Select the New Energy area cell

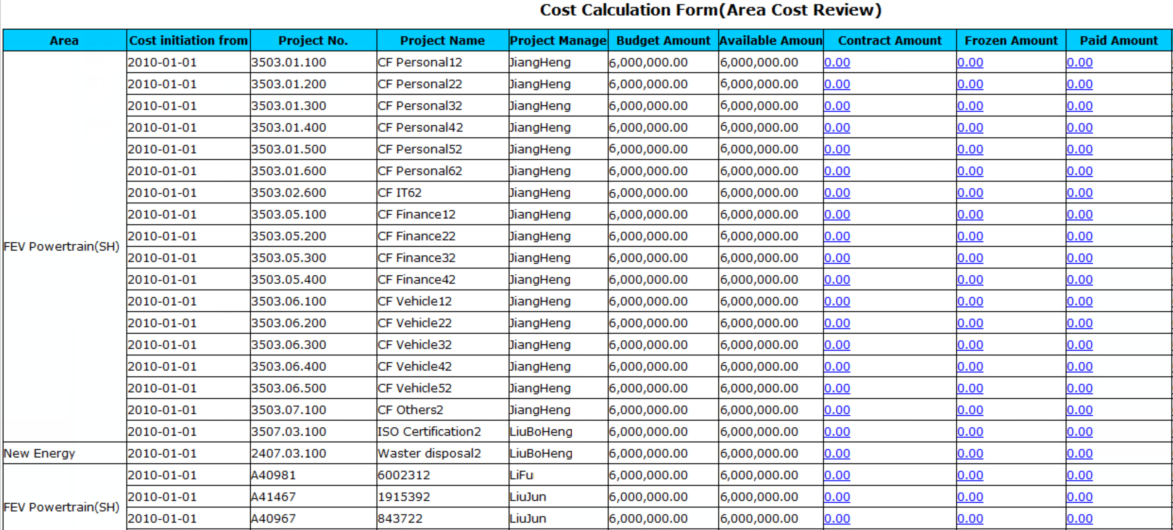tap(40, 454)
